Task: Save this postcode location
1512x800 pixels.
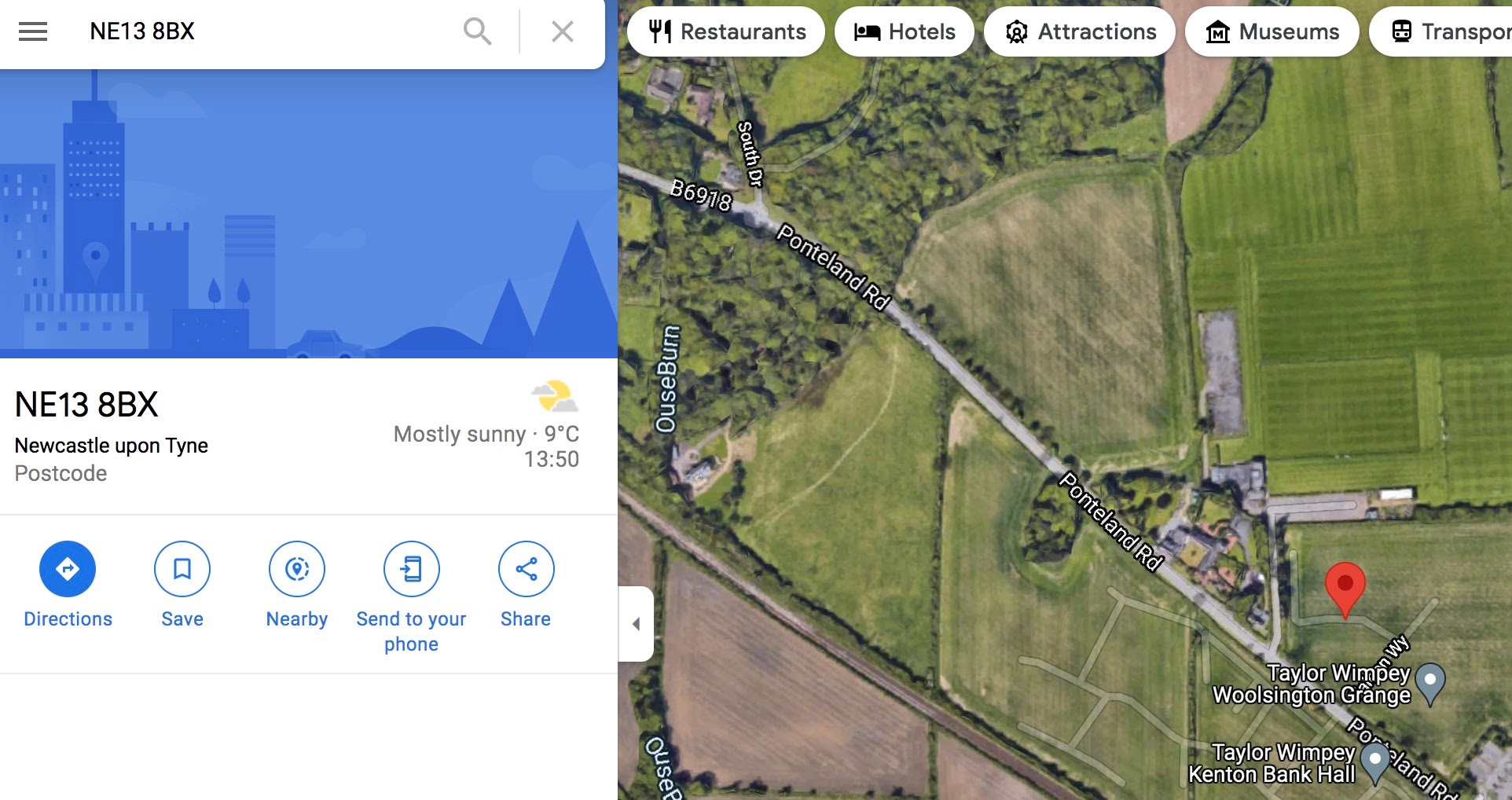Action: (182, 569)
